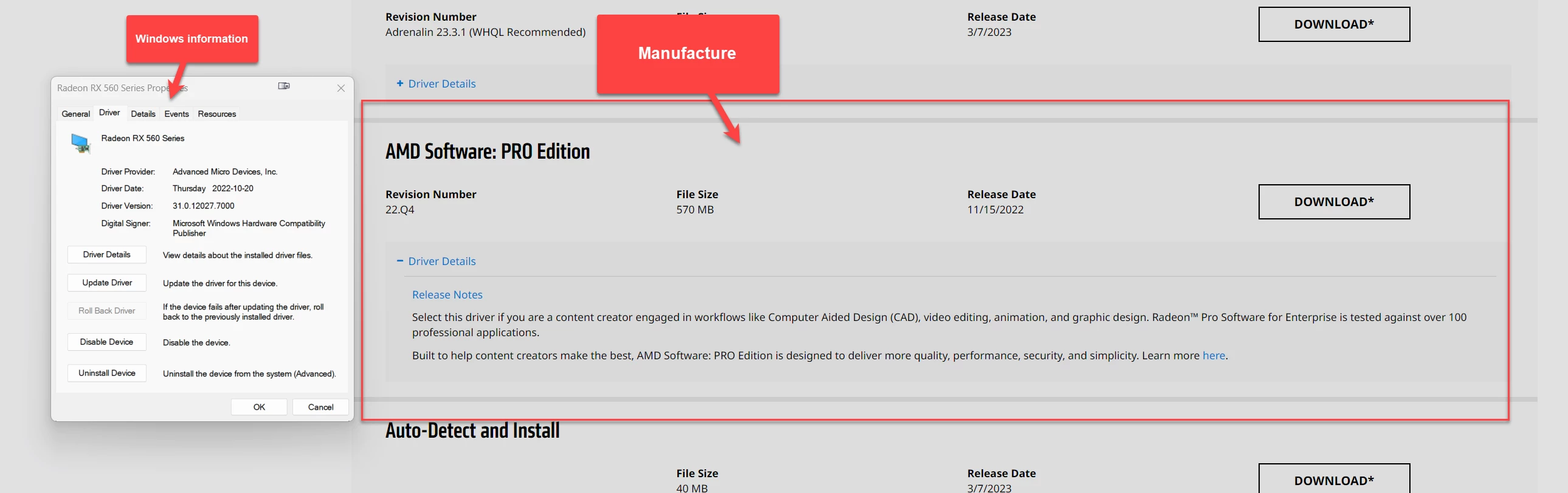Close the Radeon RX 560 Series Properties dialog
The width and height of the screenshot is (1568, 493).
pyautogui.click(x=341, y=88)
